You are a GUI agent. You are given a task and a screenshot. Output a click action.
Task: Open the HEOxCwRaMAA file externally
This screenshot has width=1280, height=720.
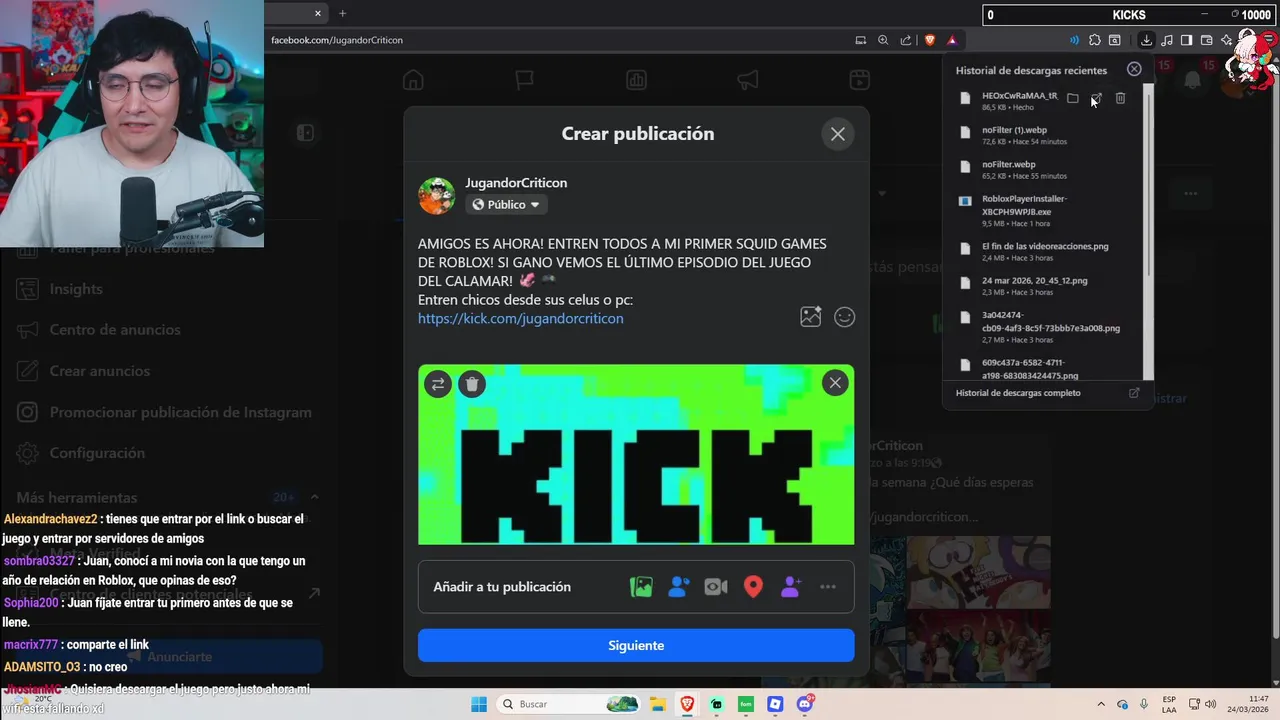coord(1096,98)
